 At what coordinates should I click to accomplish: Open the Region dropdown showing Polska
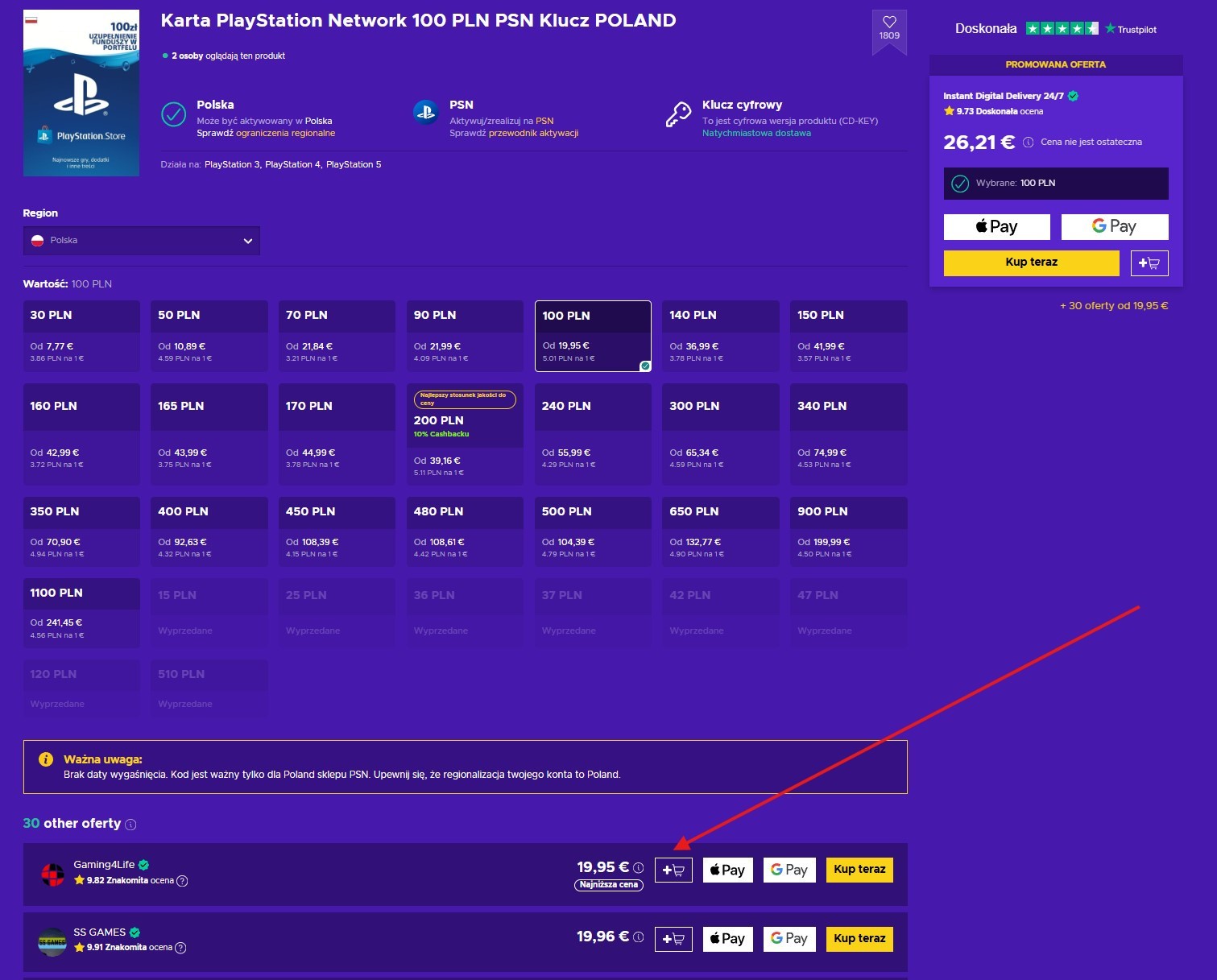[142, 241]
